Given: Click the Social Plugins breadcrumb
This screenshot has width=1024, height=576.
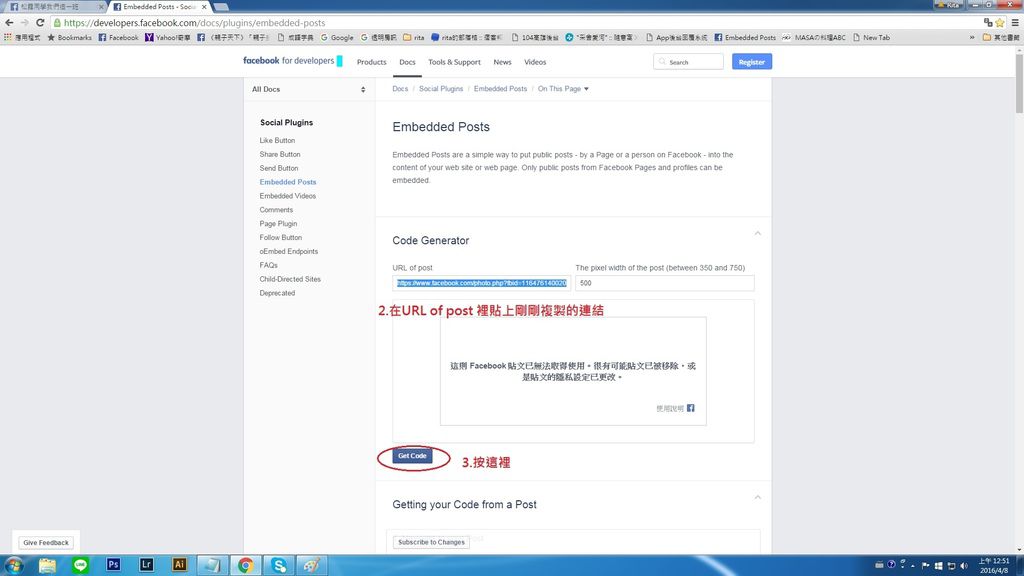Looking at the screenshot, I should (441, 89).
